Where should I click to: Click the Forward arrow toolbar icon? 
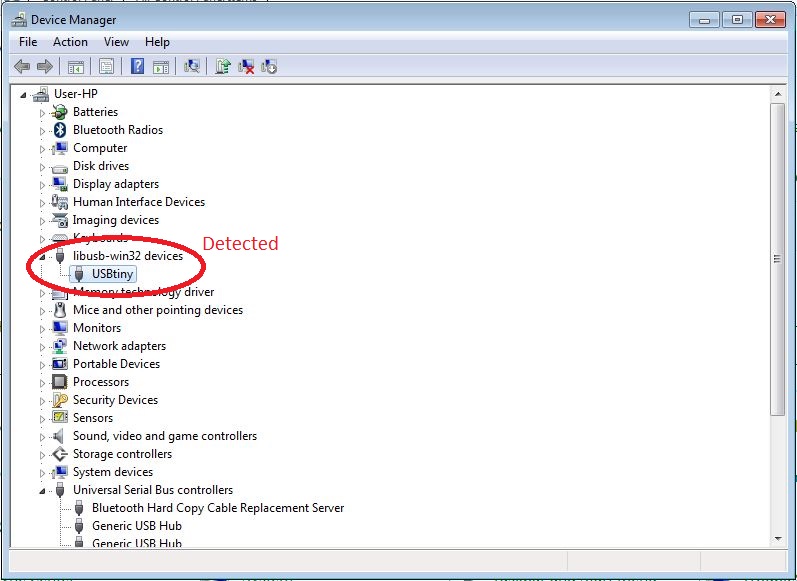(45, 66)
